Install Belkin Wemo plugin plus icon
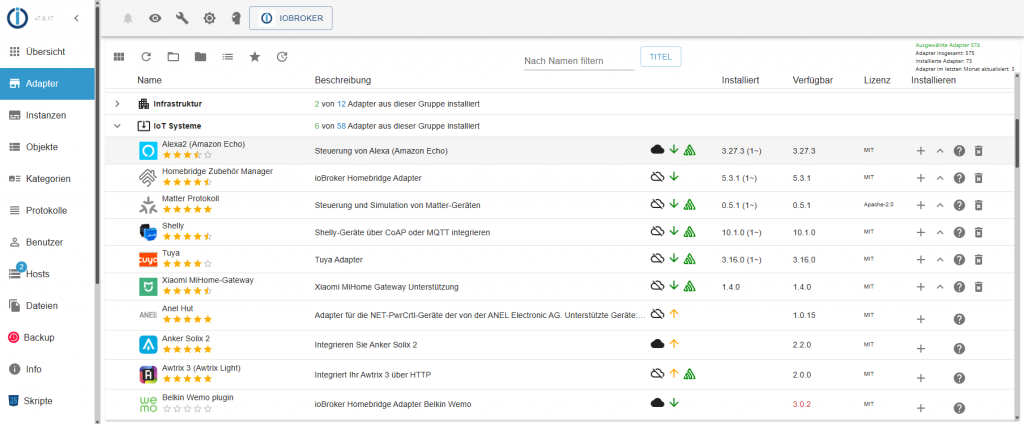Viewport: 1024px width, 424px height. pyautogui.click(x=921, y=408)
